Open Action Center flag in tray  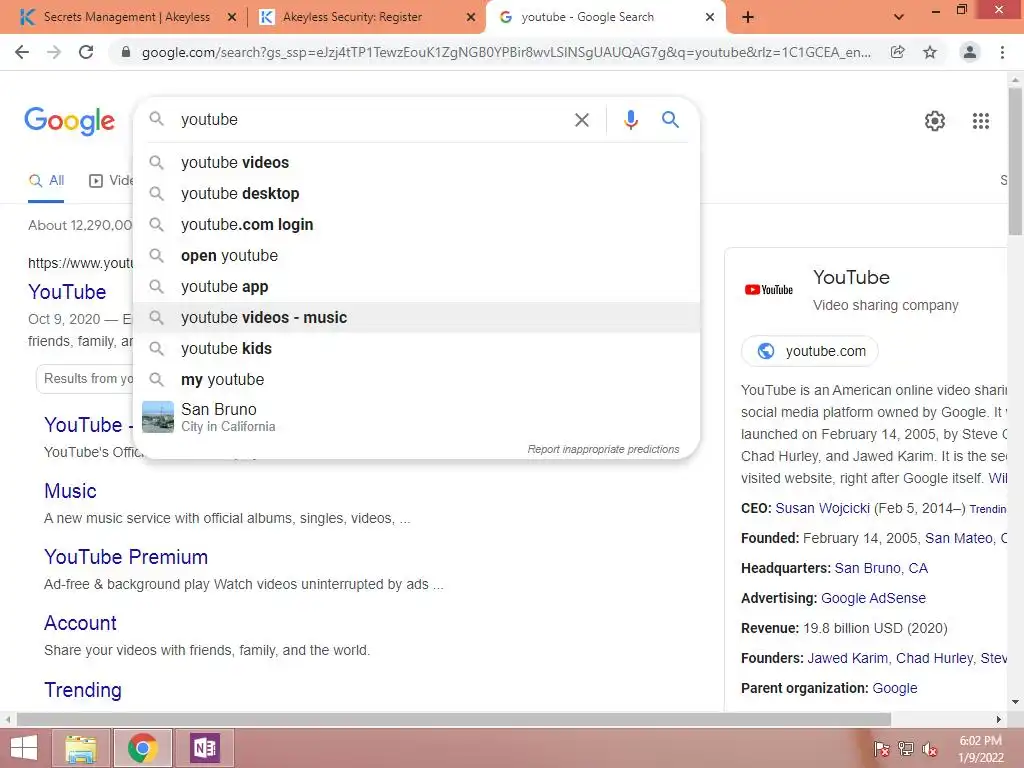click(x=881, y=748)
